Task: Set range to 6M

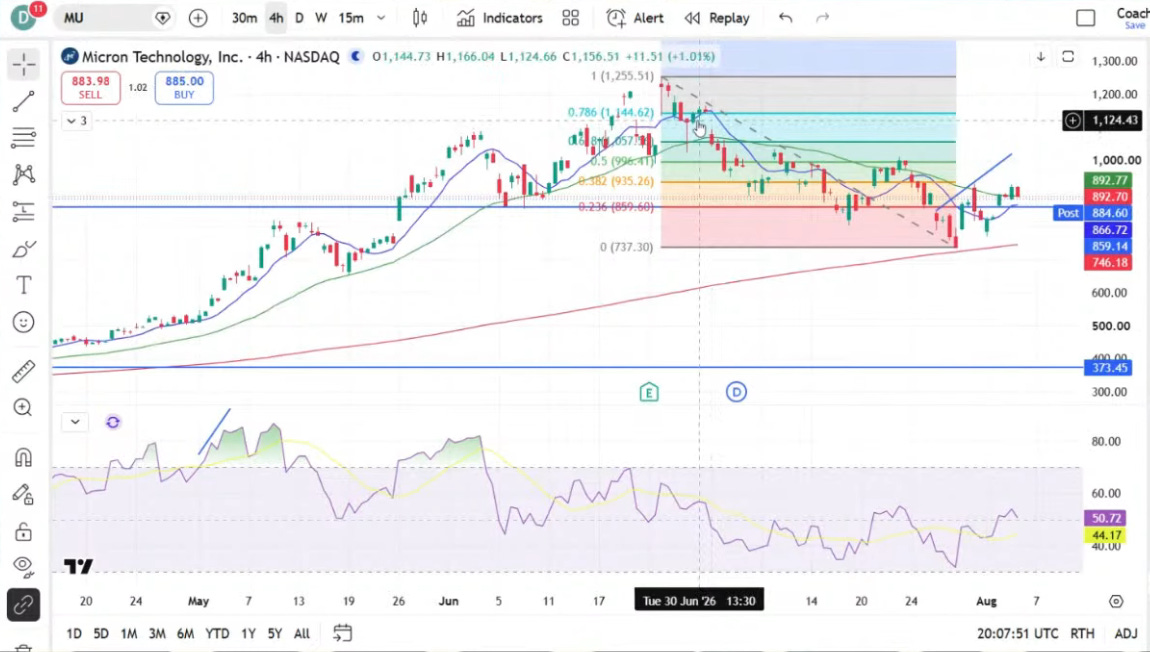Action: (x=185, y=633)
